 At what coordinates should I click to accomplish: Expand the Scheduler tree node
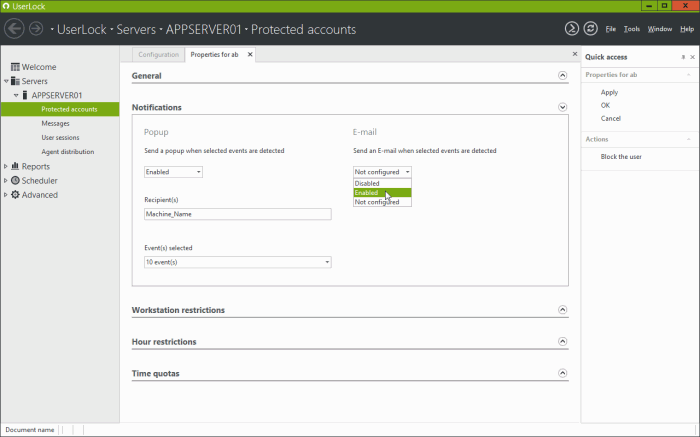click(x=6, y=180)
